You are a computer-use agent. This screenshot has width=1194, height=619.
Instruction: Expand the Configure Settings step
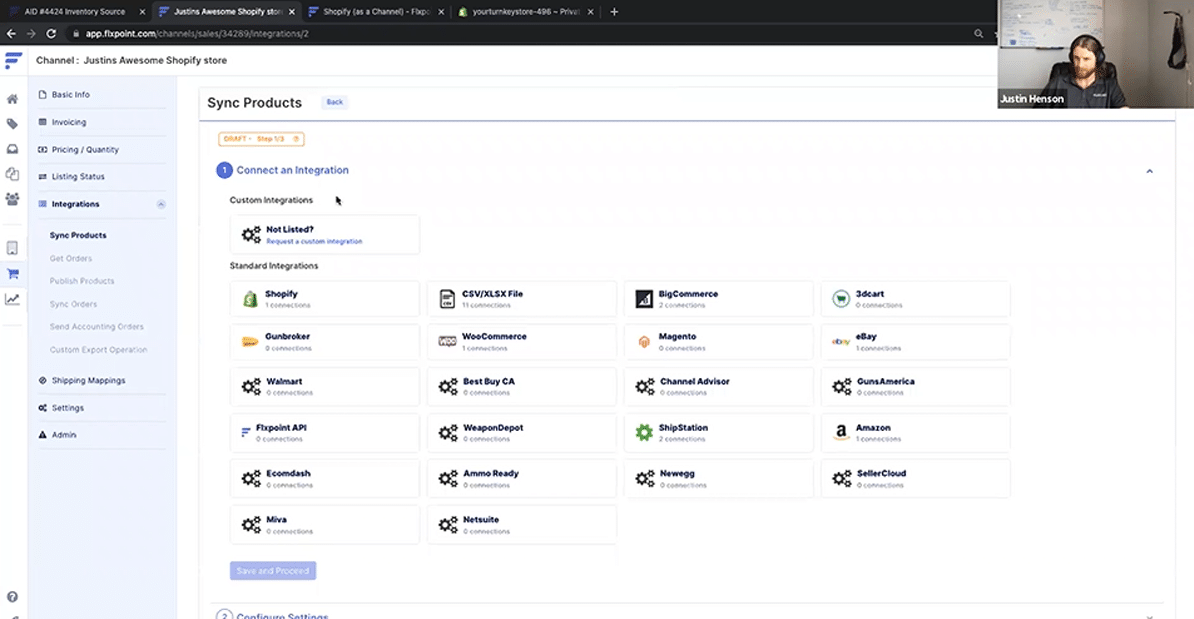tap(282, 615)
